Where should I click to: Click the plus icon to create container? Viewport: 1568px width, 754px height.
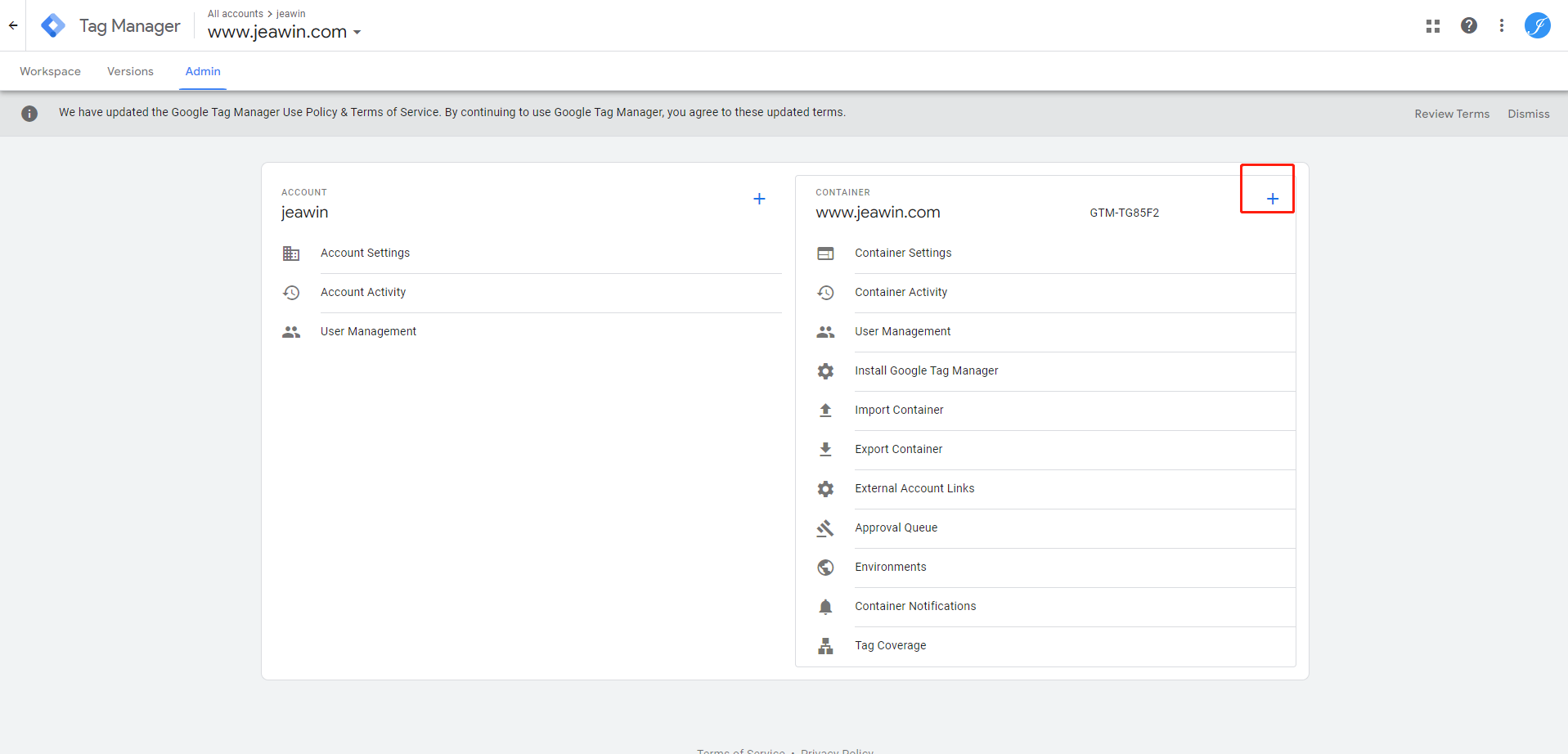coord(1272,199)
